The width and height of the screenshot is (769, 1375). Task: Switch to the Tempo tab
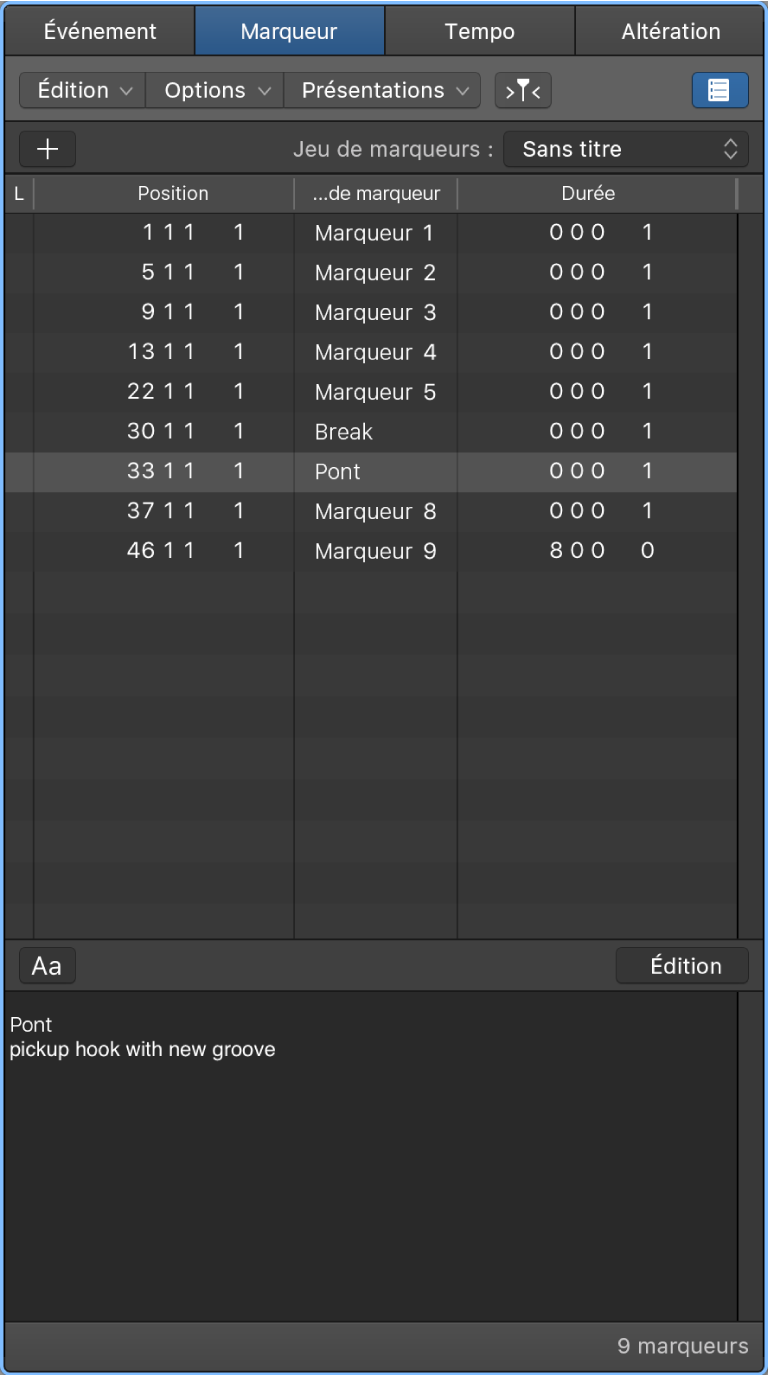point(480,31)
